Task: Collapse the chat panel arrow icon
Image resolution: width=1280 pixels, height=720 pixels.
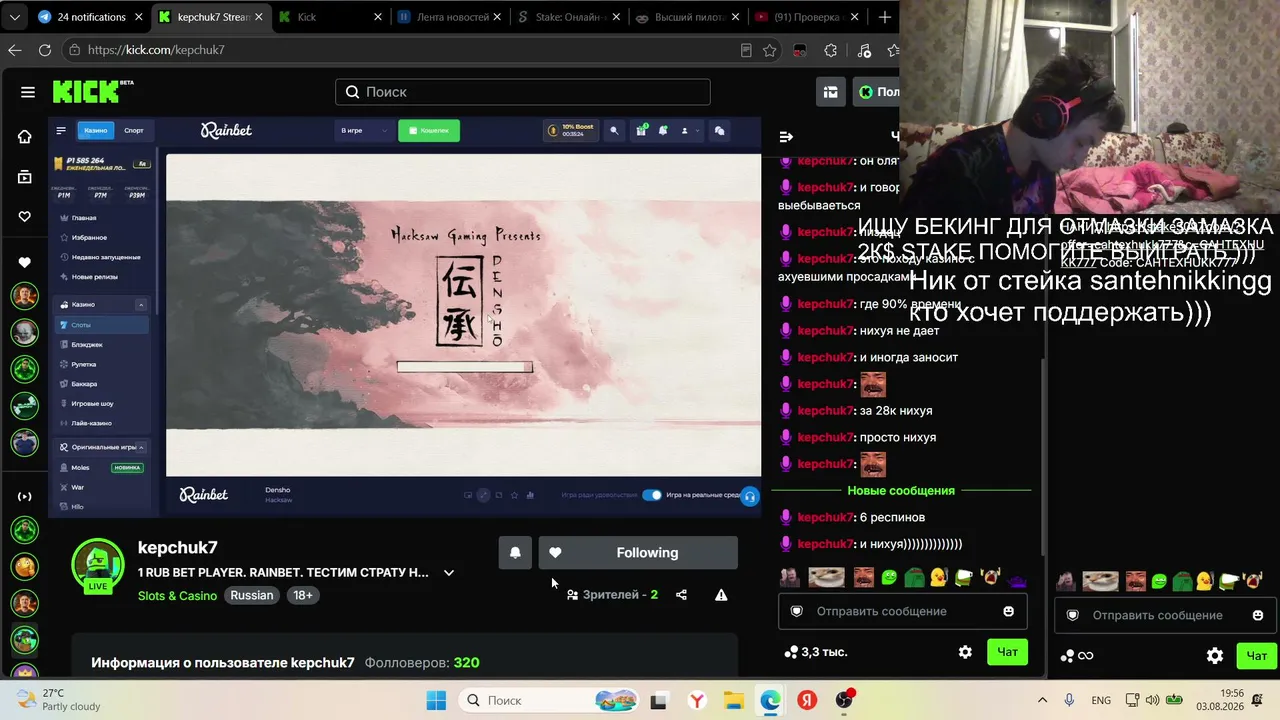Action: (786, 137)
